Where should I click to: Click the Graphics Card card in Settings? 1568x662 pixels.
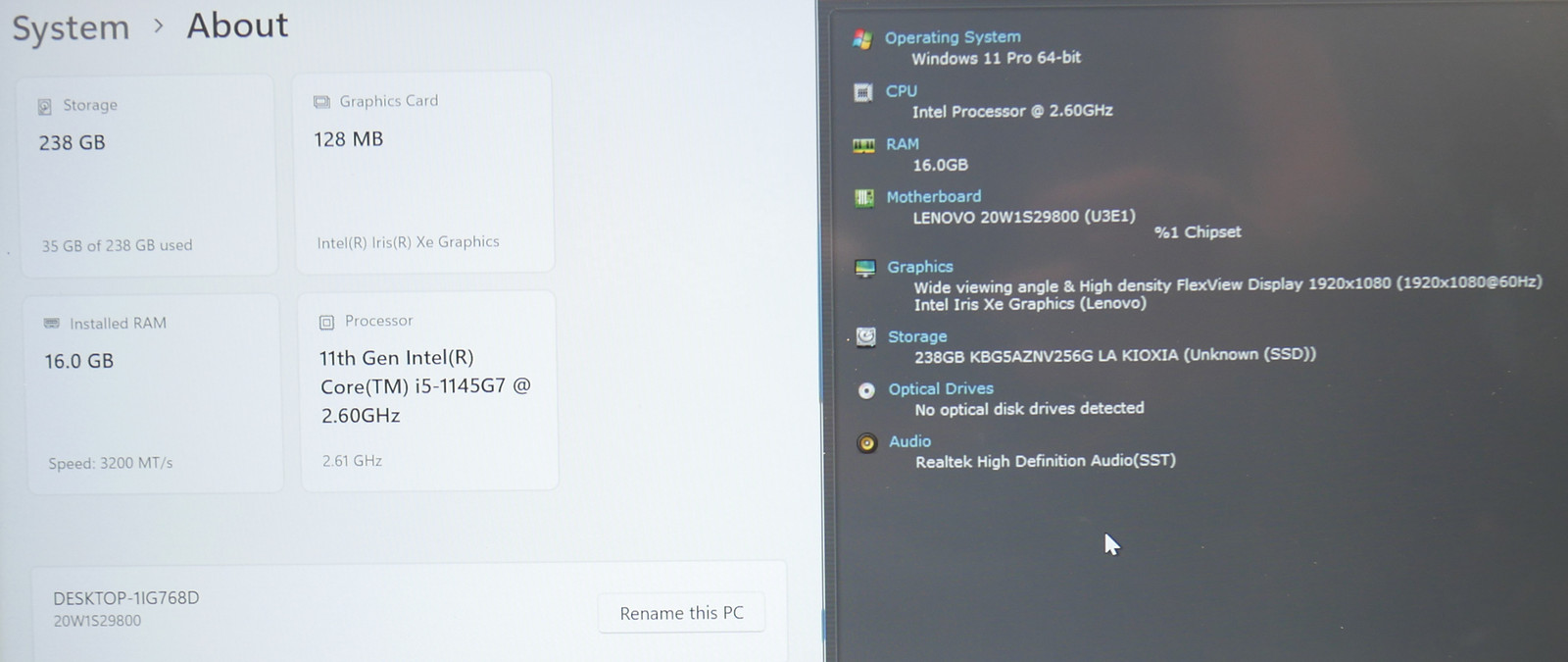423,173
